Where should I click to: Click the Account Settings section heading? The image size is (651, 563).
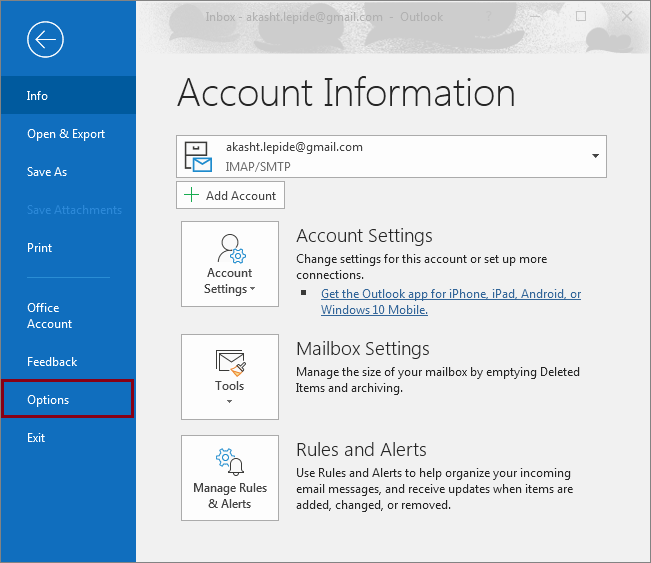tap(364, 235)
